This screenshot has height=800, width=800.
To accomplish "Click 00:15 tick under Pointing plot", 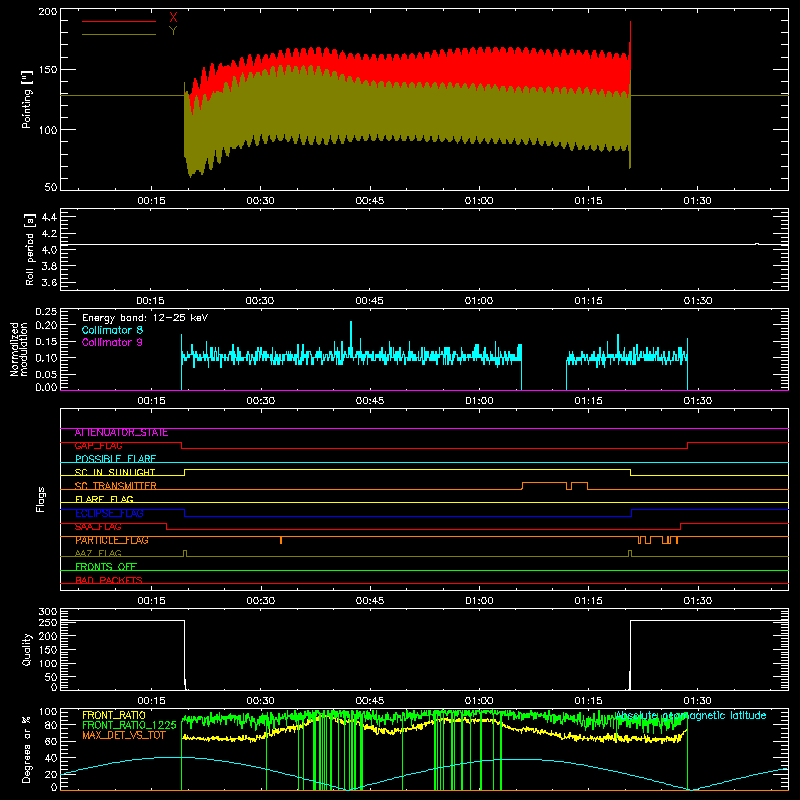I will (x=151, y=201).
